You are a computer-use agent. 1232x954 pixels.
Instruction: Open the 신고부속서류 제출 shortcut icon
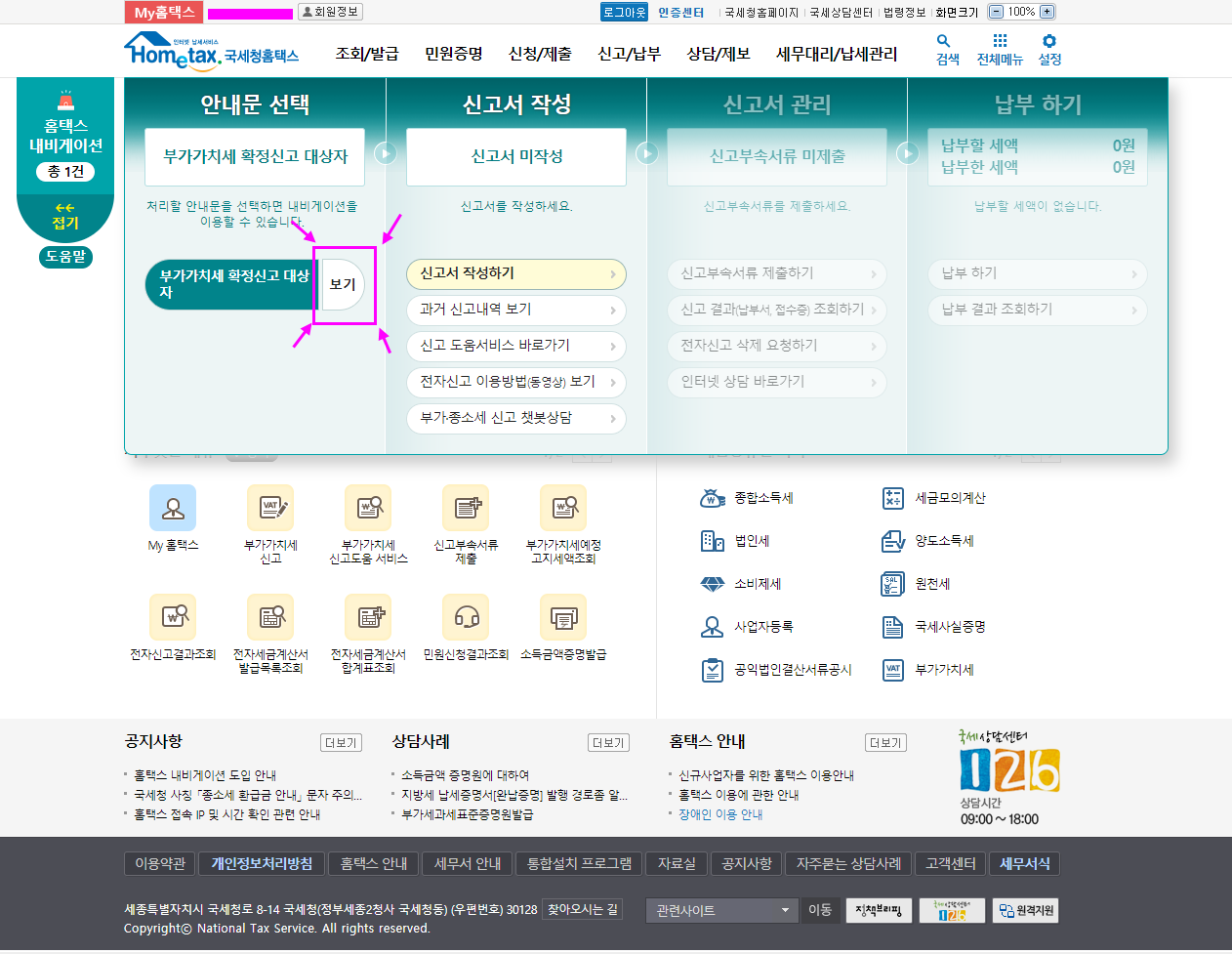(x=466, y=508)
